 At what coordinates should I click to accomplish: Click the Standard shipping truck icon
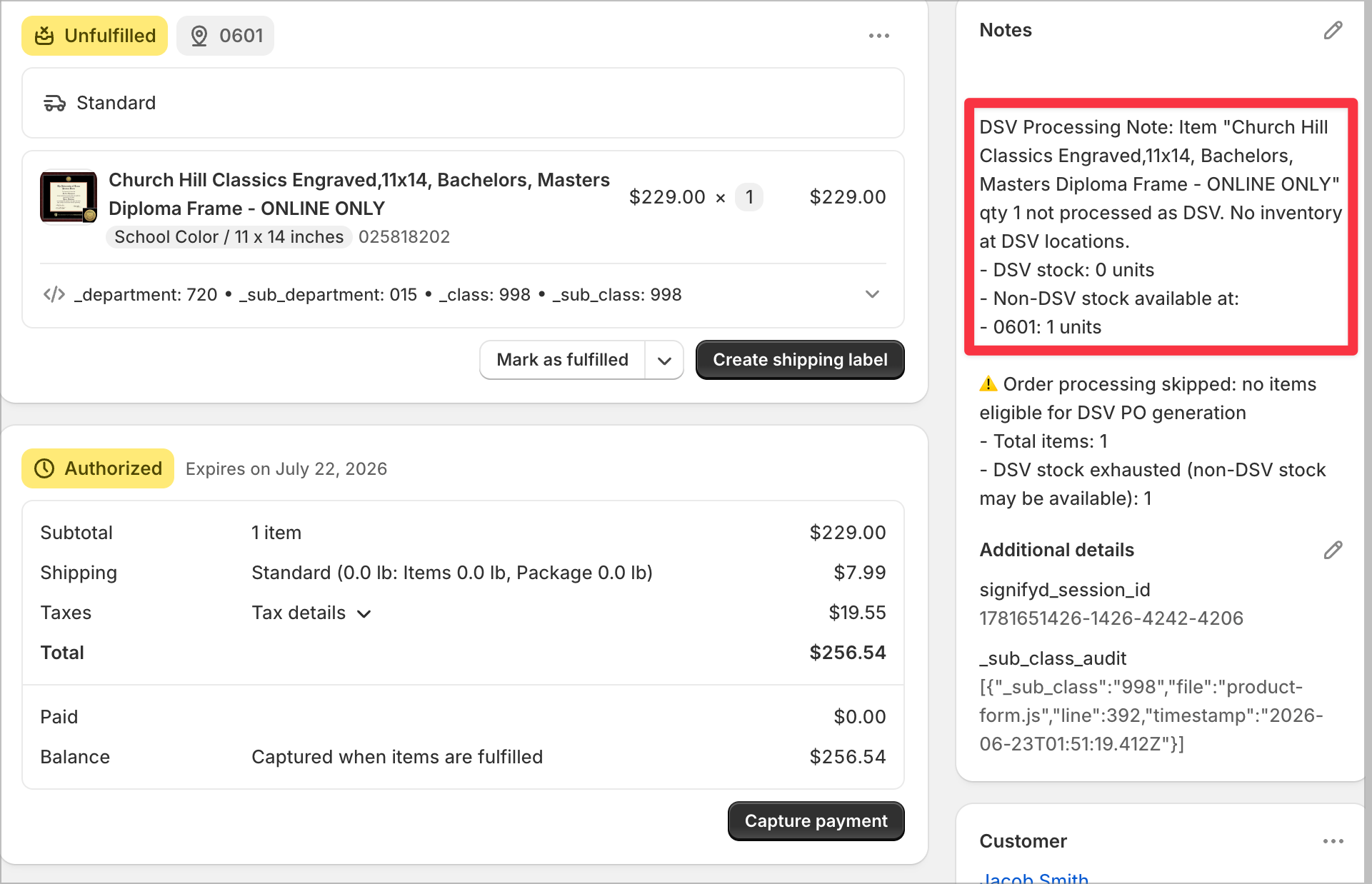[54, 104]
